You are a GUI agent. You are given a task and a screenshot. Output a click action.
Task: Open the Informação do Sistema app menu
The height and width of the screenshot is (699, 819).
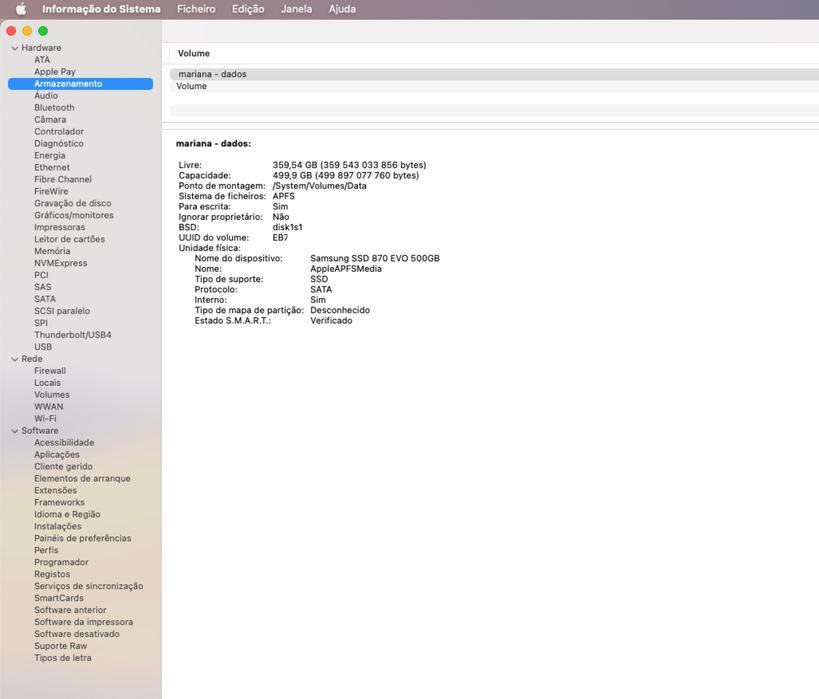101,9
